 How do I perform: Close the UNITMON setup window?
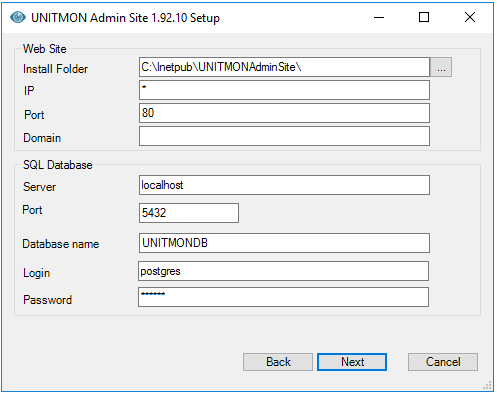pos(470,17)
